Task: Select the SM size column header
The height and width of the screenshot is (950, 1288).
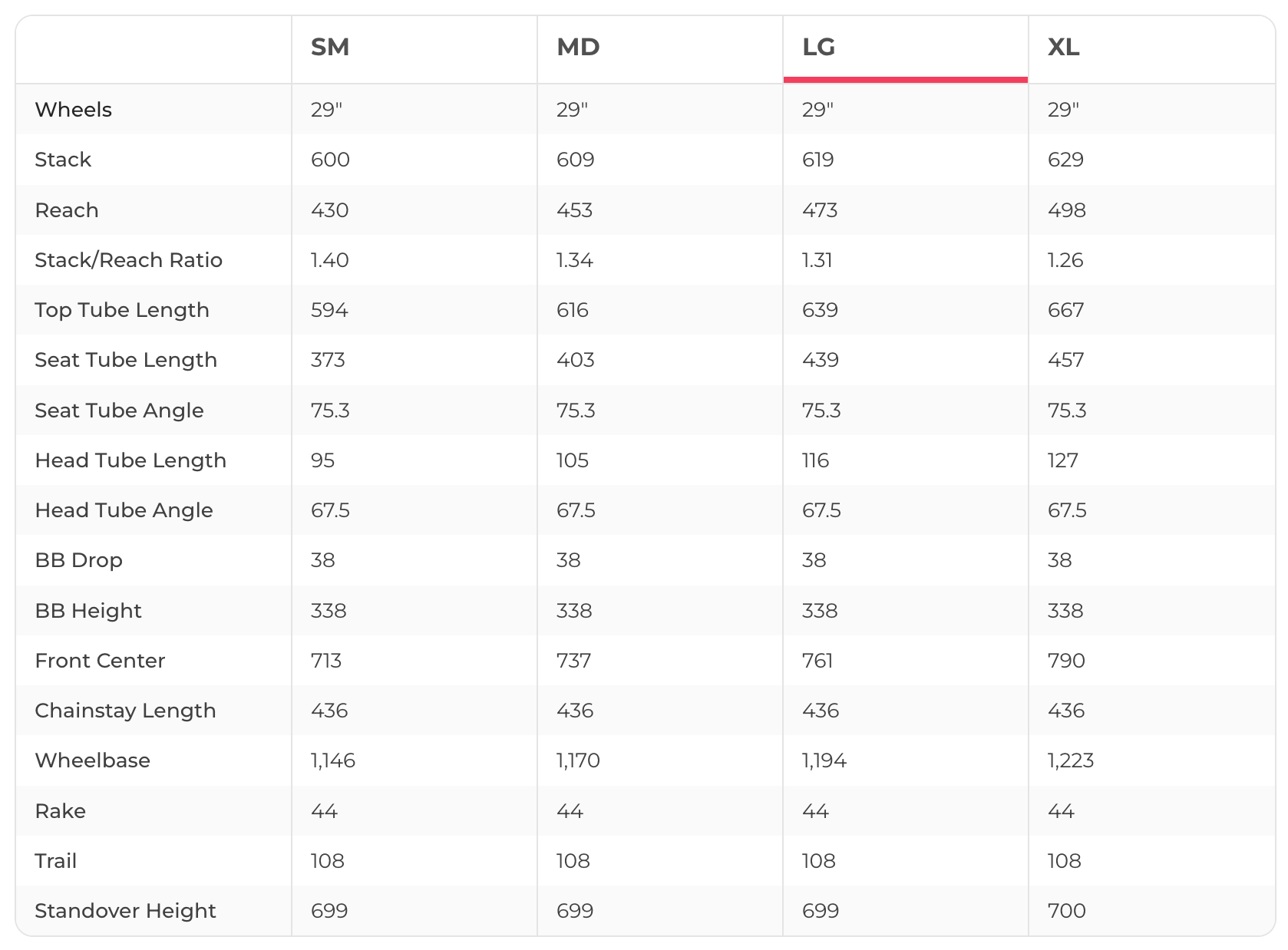Action: pos(330,48)
